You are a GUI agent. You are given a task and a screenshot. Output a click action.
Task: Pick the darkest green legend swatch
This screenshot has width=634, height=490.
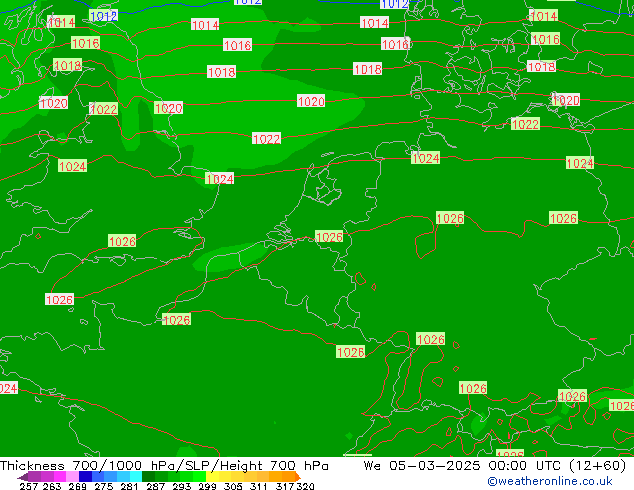[148, 476]
